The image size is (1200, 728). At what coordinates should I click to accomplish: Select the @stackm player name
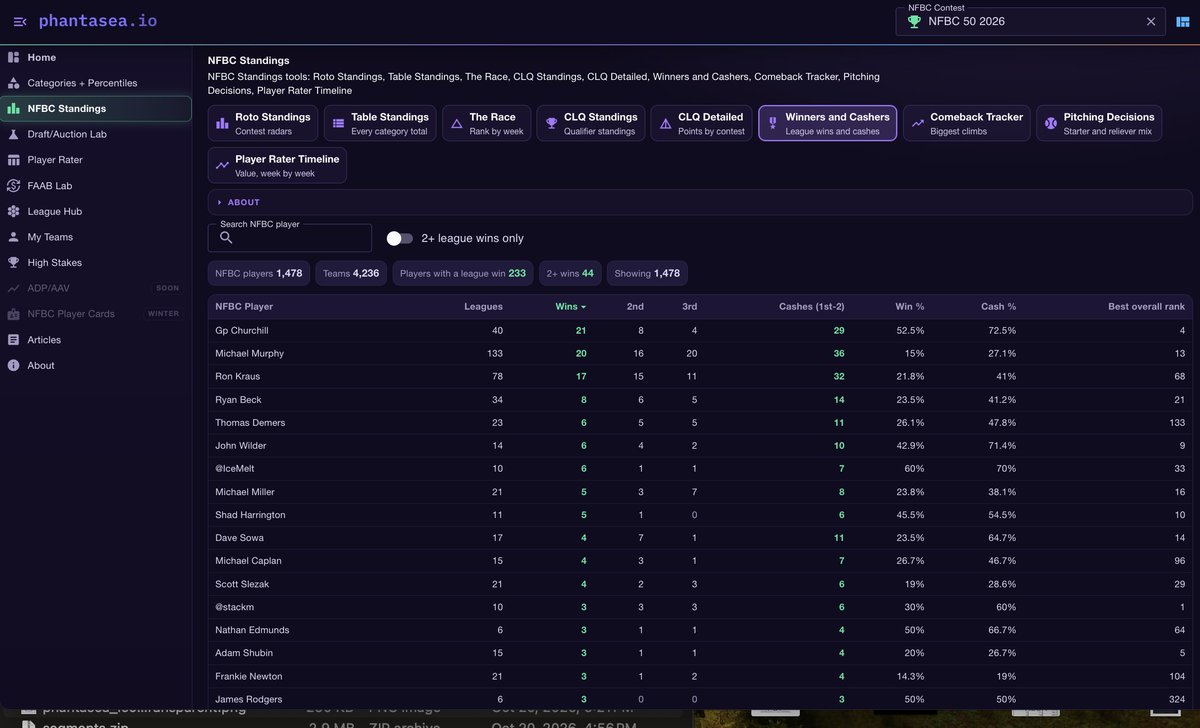[235, 606]
